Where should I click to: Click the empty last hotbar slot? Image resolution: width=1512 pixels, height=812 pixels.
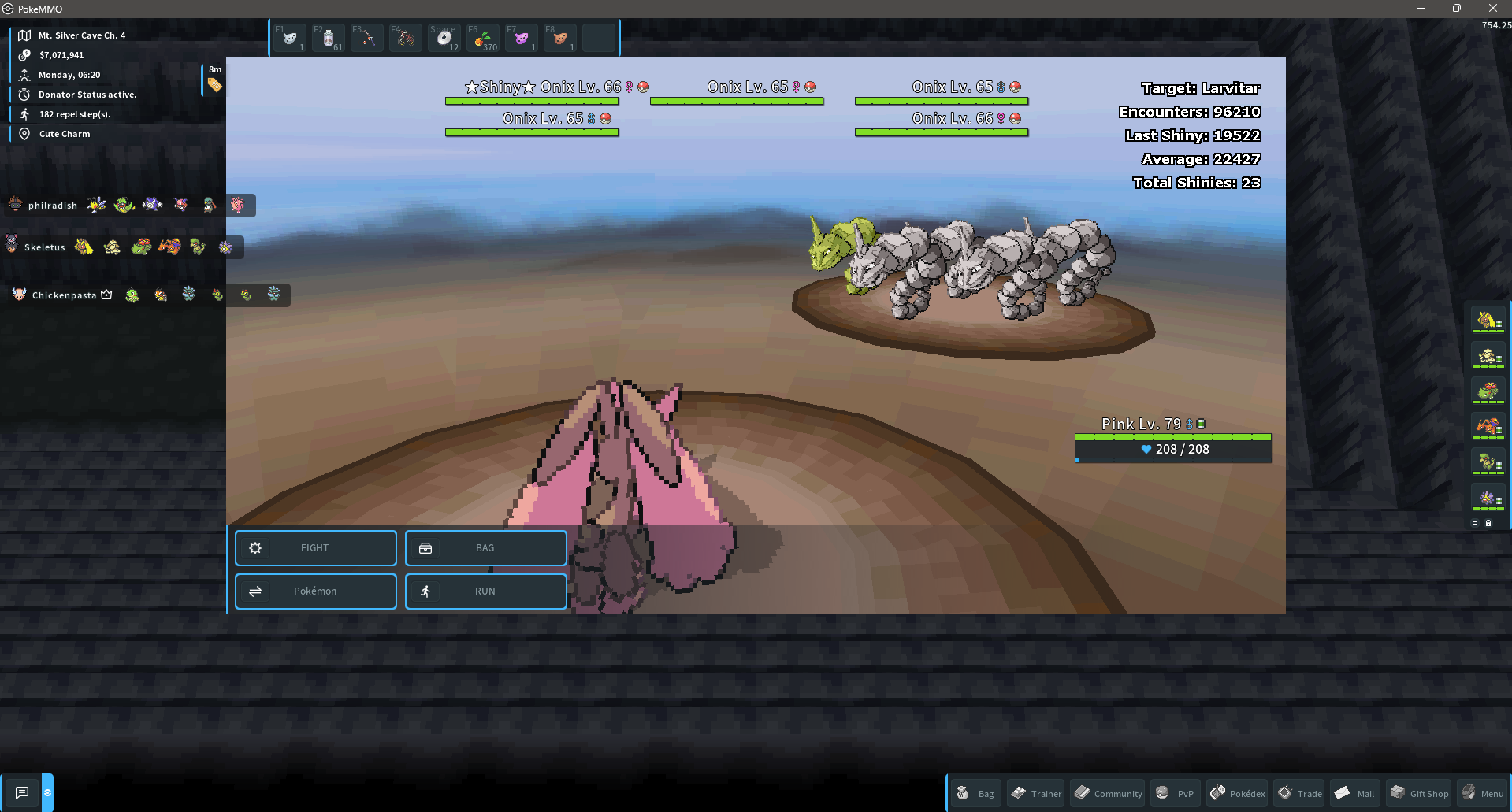click(599, 38)
